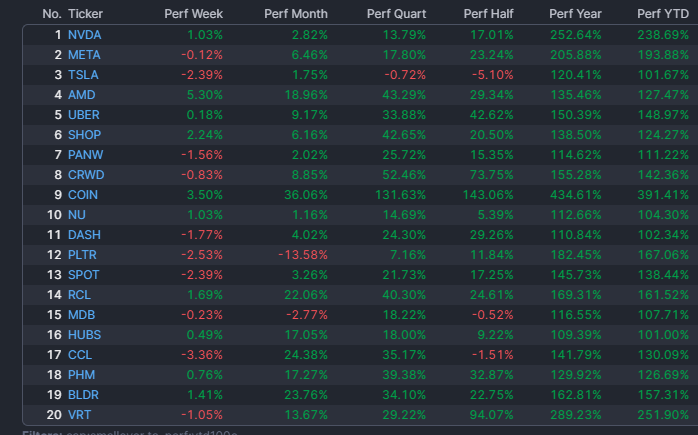This screenshot has height=435, width=698.
Task: Select MDB's Perf Month value -2.77%
Action: point(307,315)
